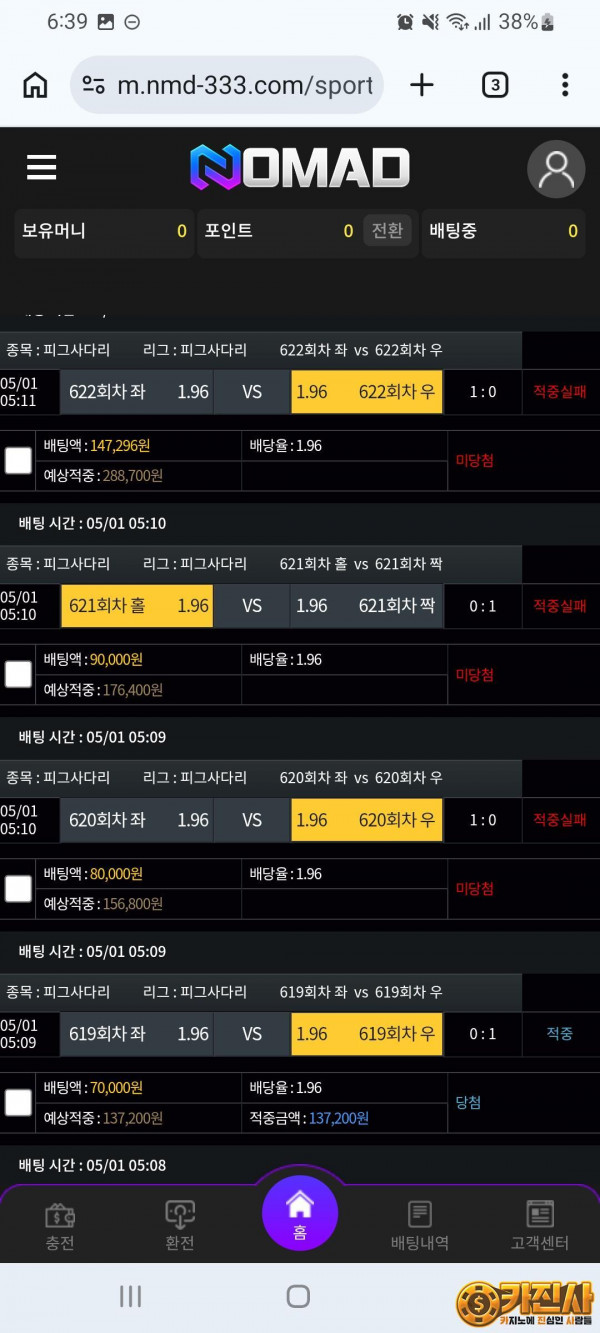Tap the browser address bar
Viewport: 600px width, 1333px height.
pyautogui.click(x=227, y=85)
